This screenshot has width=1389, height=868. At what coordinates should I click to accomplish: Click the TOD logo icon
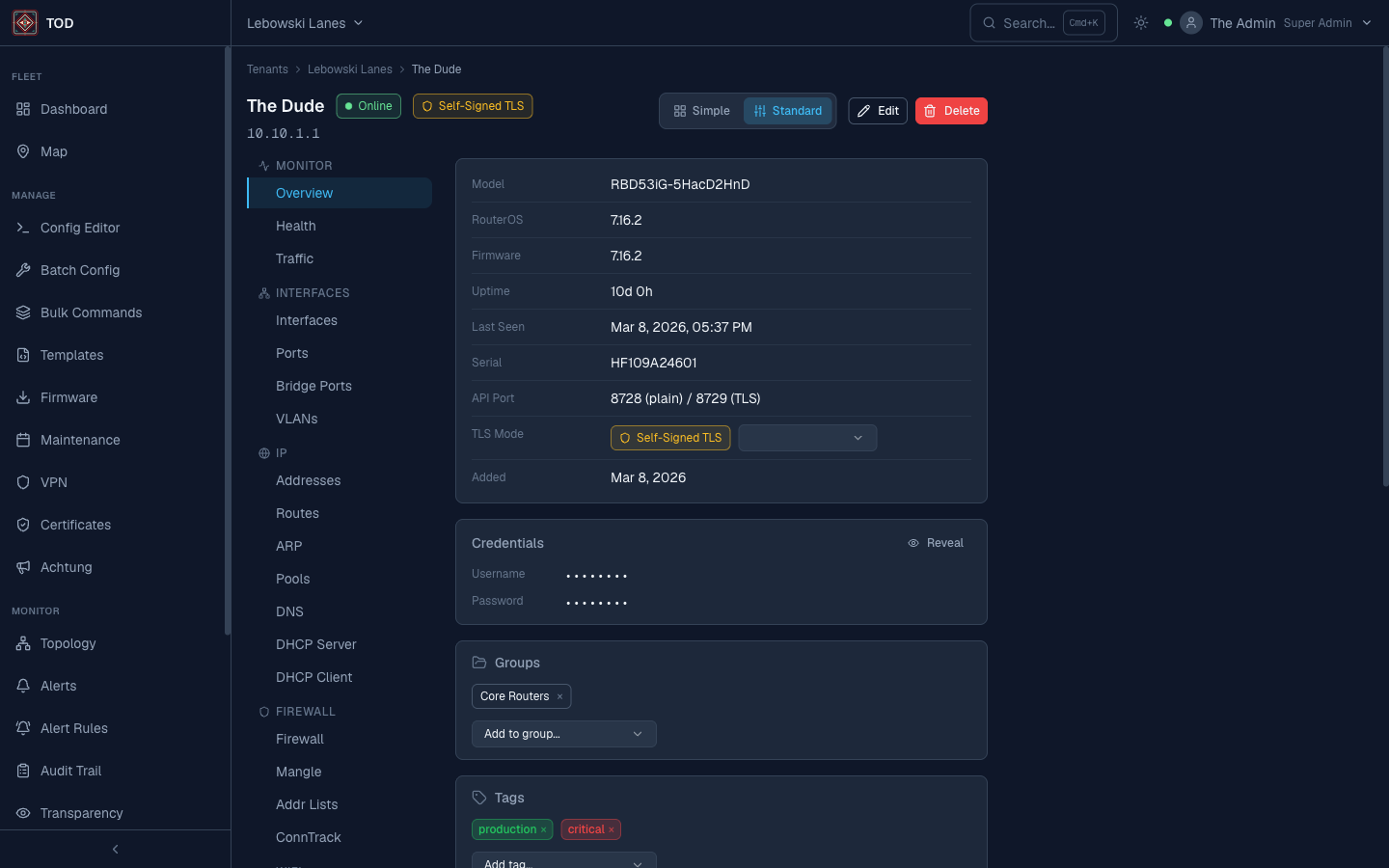click(25, 23)
